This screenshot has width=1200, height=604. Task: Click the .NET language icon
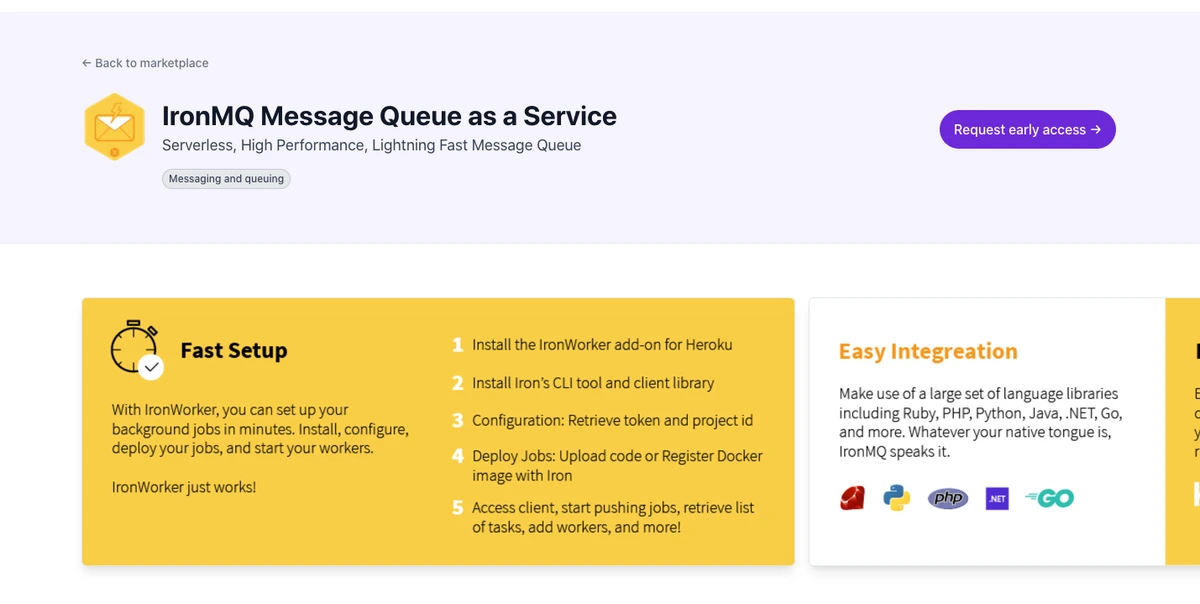[997, 498]
